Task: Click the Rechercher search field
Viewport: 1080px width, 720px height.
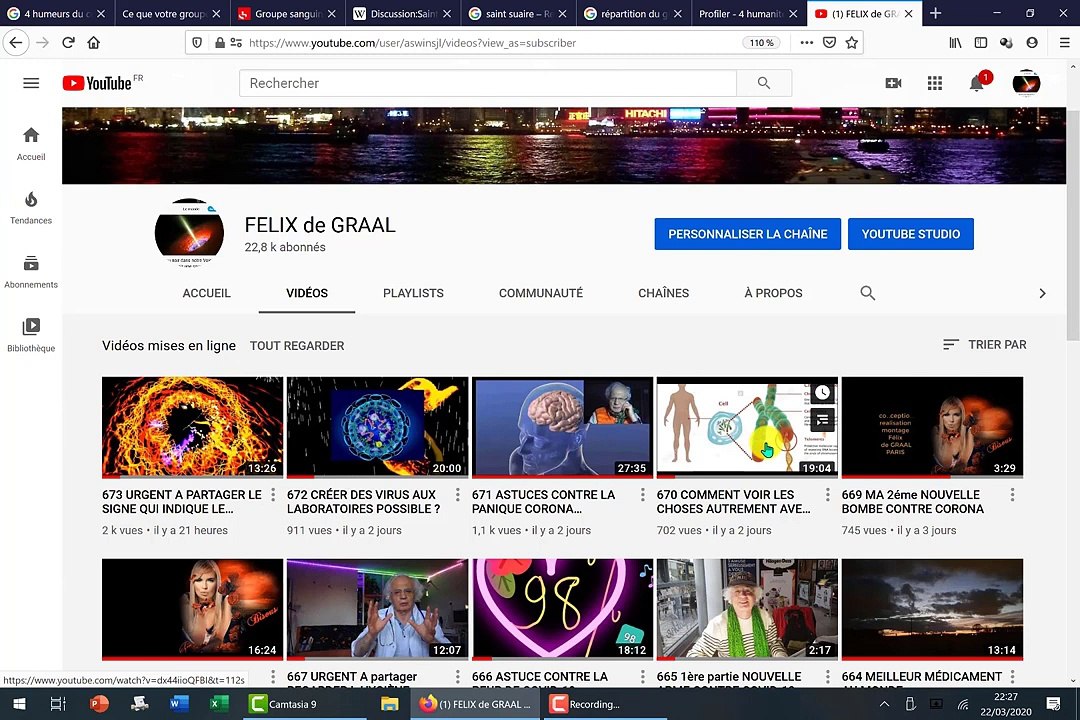Action: pos(488,83)
